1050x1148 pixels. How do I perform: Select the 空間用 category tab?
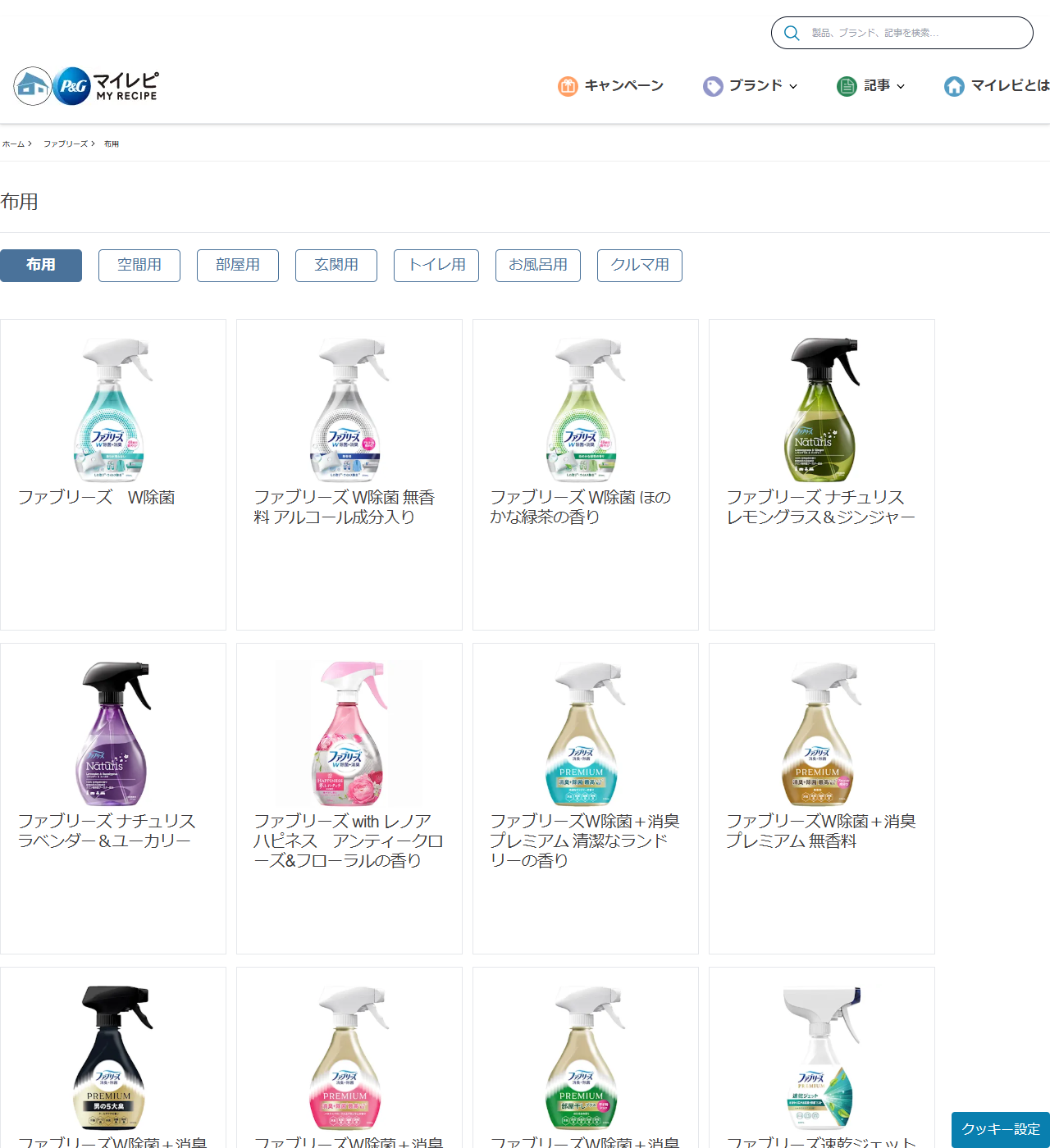(139, 266)
